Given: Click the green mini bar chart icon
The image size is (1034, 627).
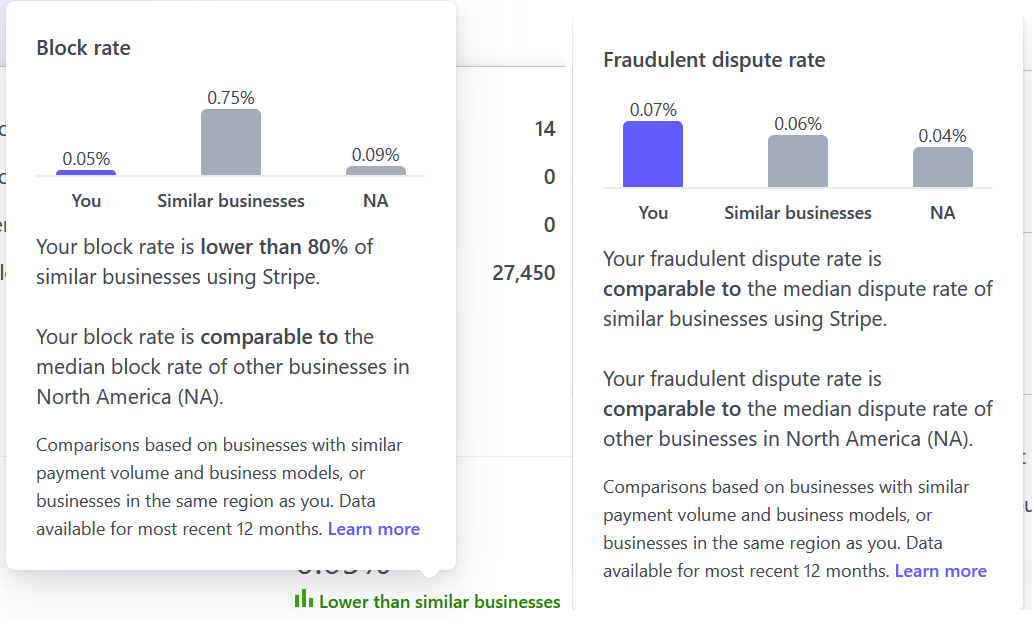Looking at the screenshot, I should [305, 601].
